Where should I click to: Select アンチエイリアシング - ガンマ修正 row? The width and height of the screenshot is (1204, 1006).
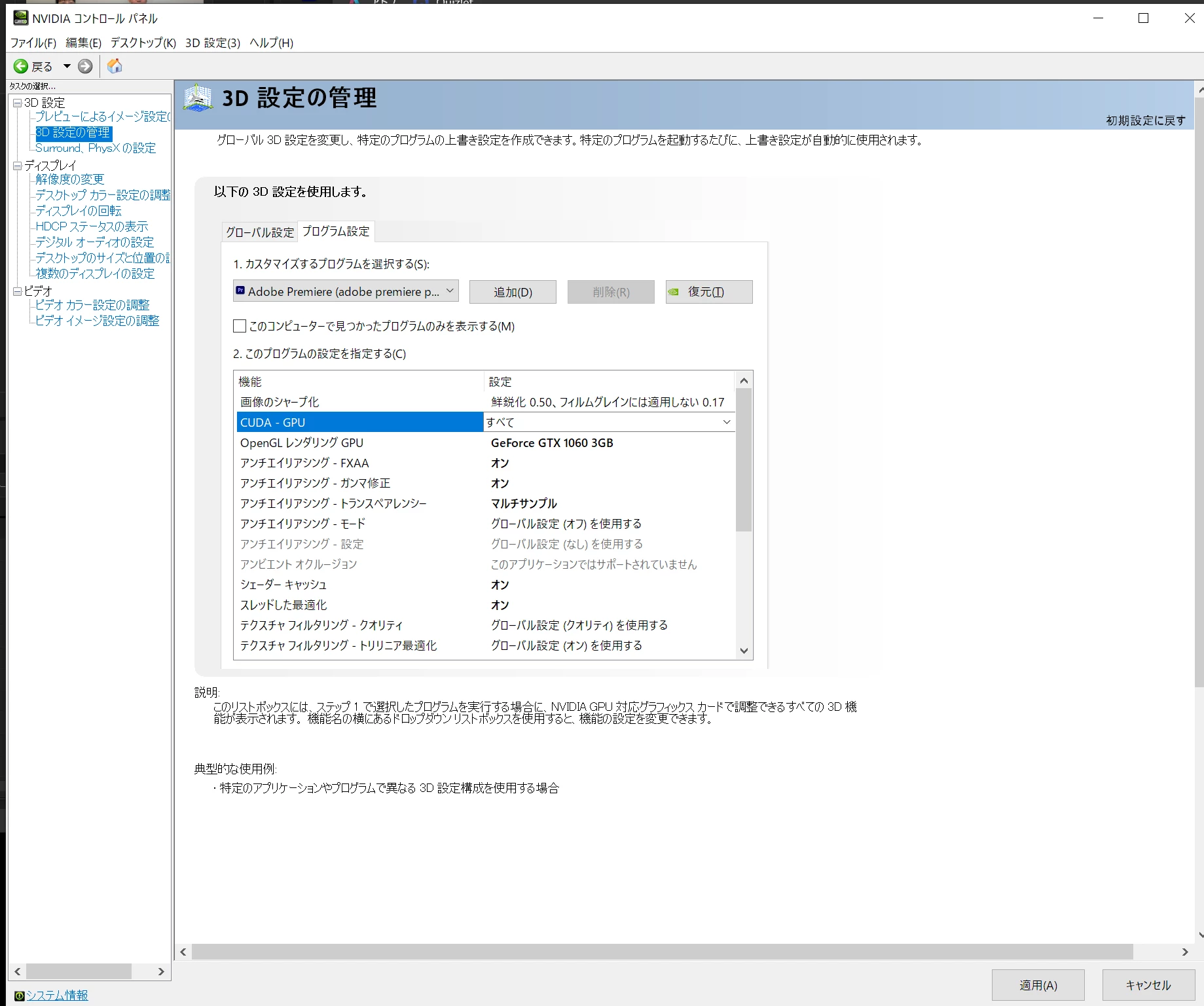pyautogui.click(x=485, y=483)
